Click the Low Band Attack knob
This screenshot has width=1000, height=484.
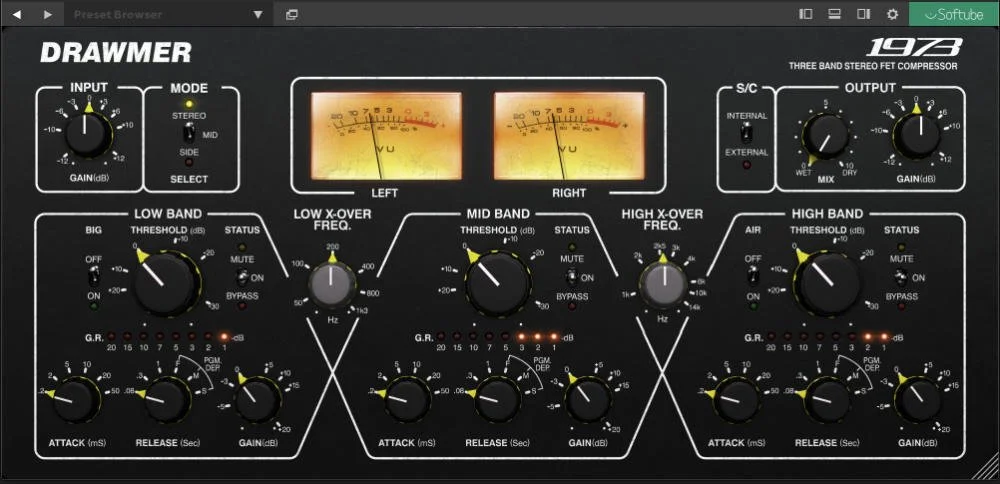pos(75,400)
